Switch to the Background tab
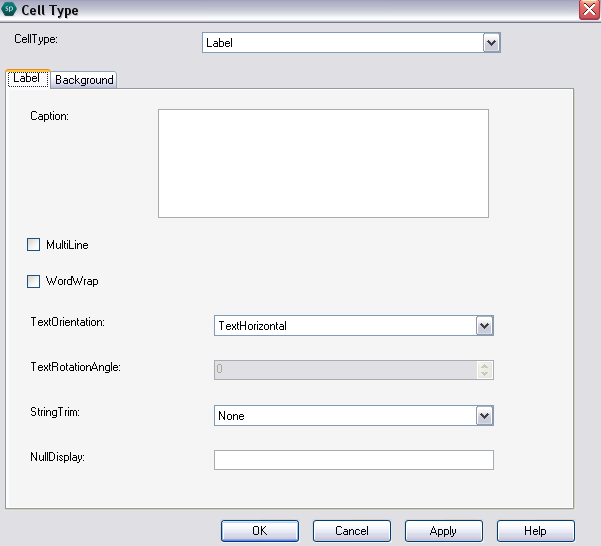This screenshot has width=601, height=546. click(84, 80)
